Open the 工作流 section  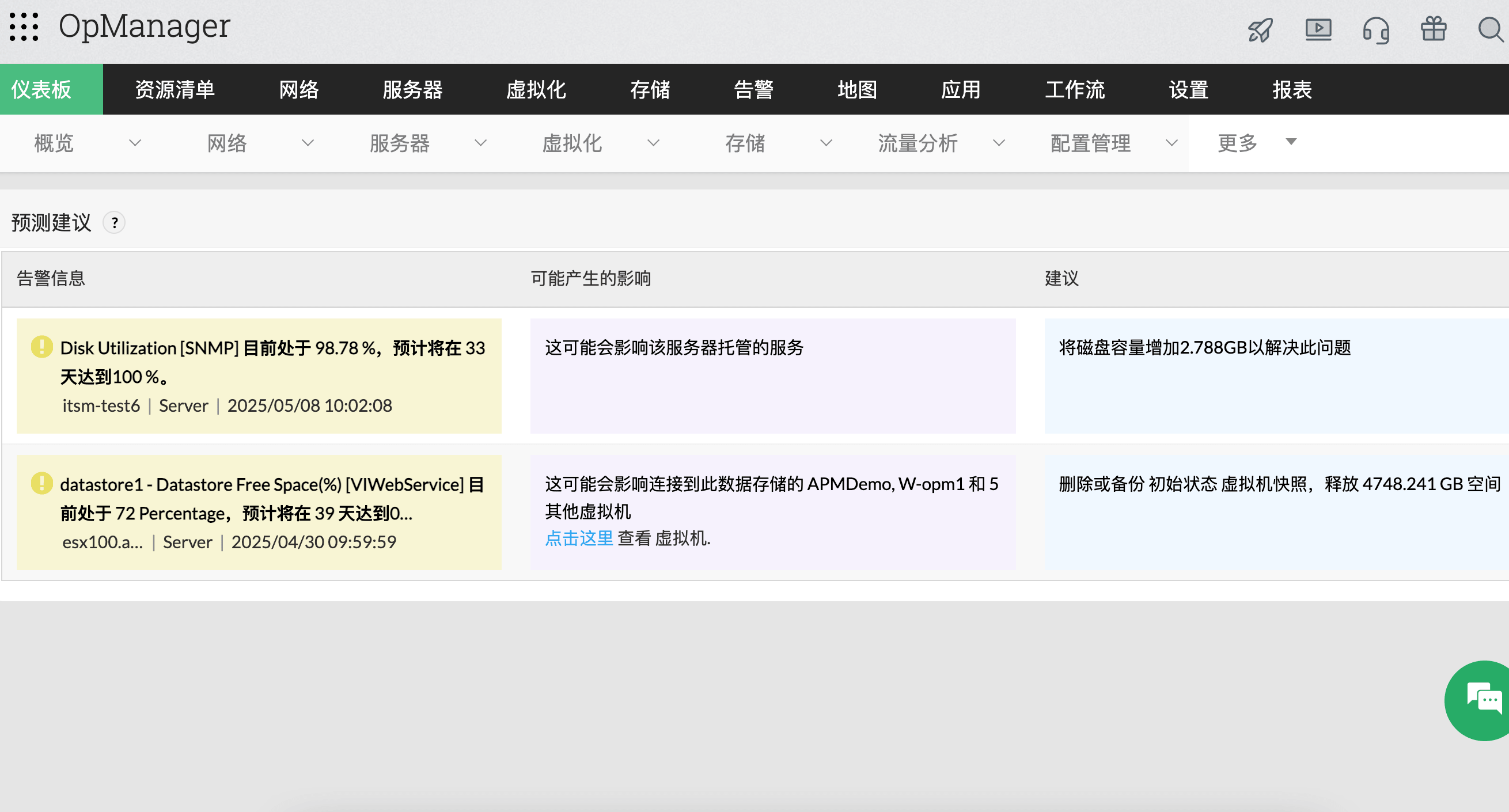(1075, 89)
